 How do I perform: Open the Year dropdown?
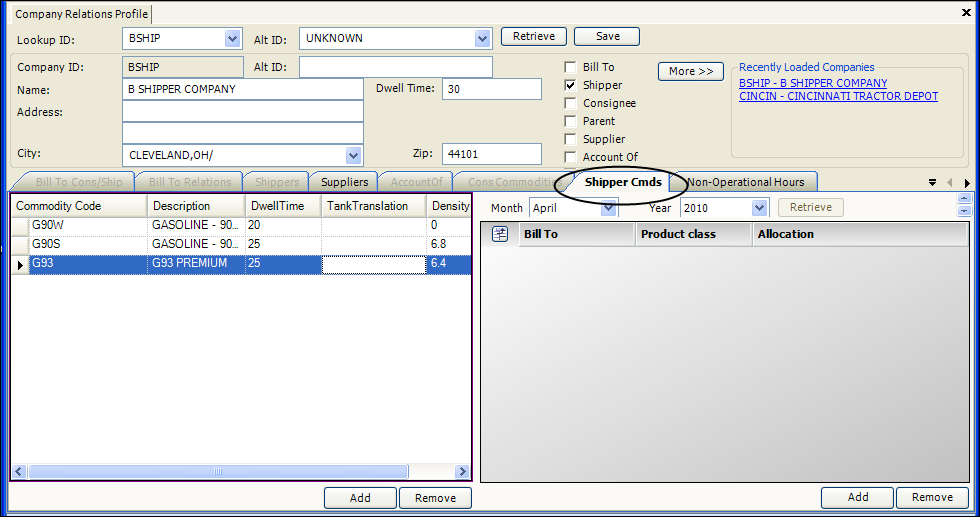click(x=759, y=208)
